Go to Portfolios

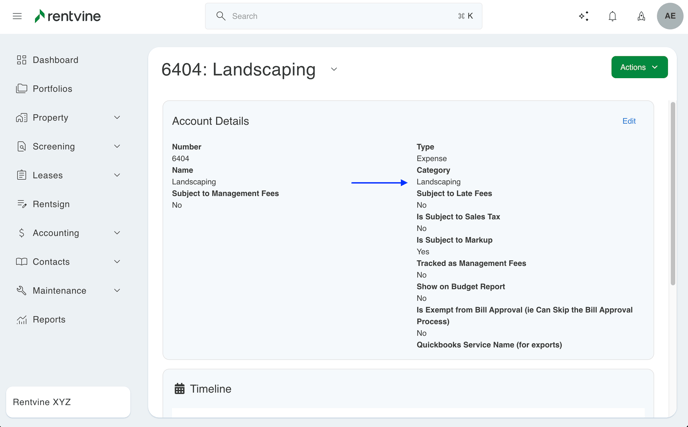coord(52,89)
